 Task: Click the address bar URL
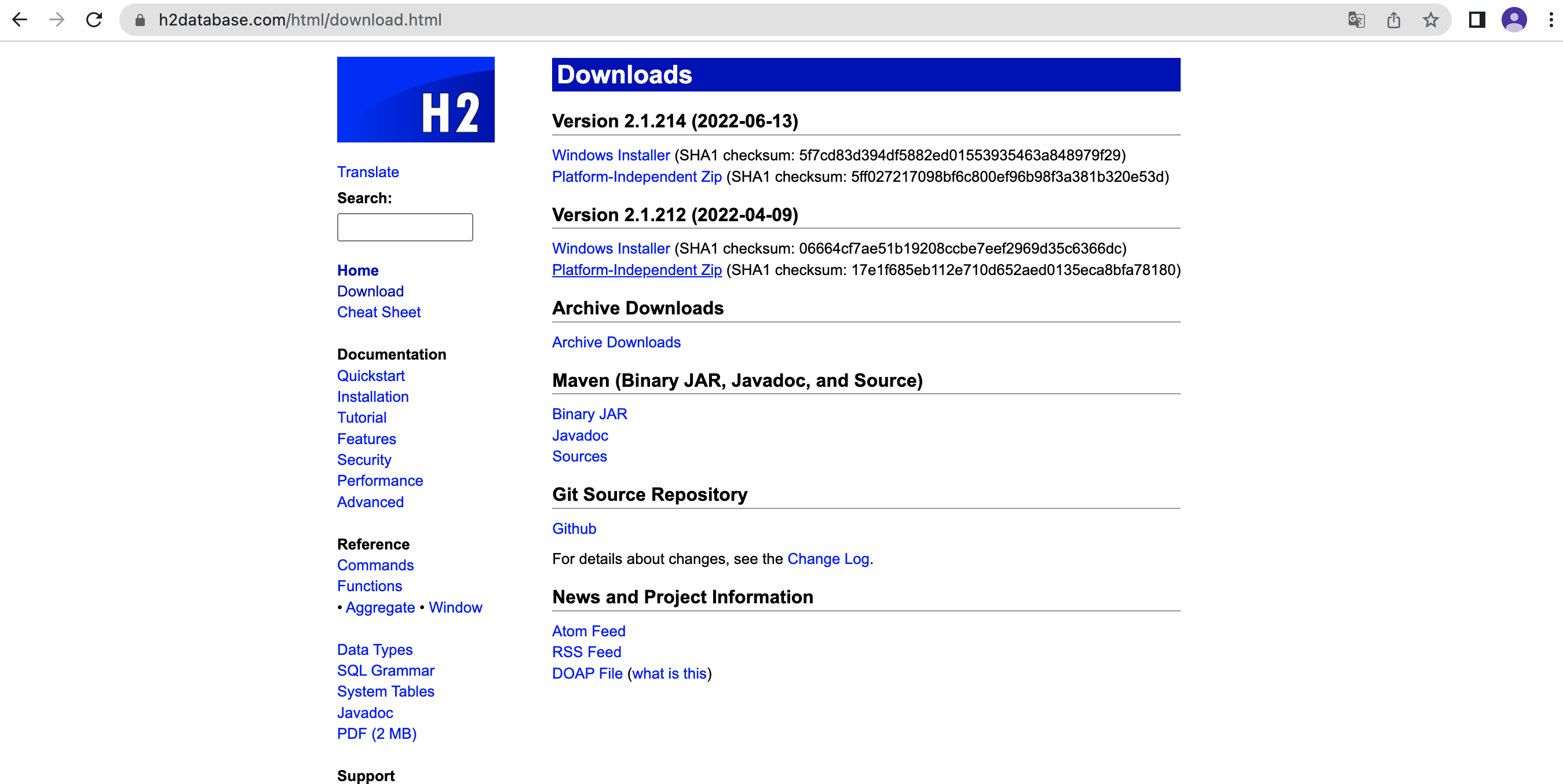(300, 20)
